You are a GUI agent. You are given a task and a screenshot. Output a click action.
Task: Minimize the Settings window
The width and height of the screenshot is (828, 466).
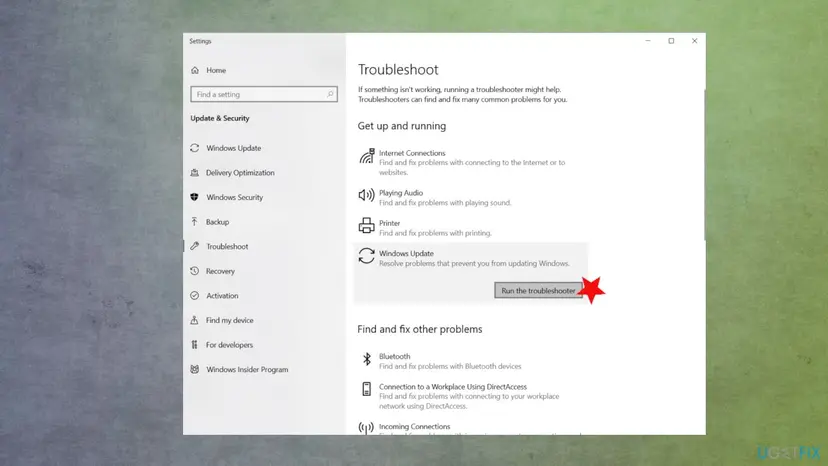[648, 41]
